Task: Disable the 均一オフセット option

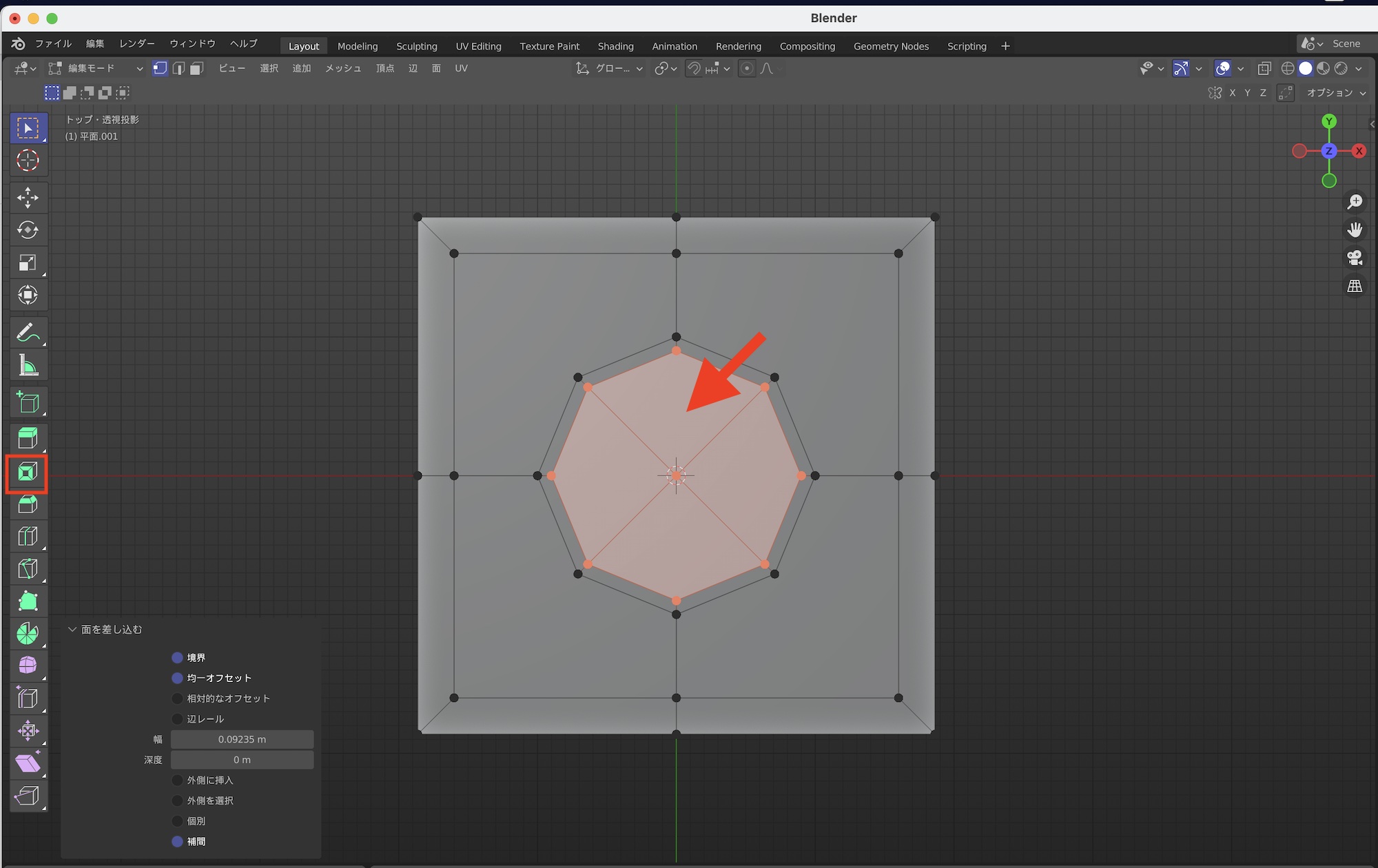Action: (x=177, y=678)
